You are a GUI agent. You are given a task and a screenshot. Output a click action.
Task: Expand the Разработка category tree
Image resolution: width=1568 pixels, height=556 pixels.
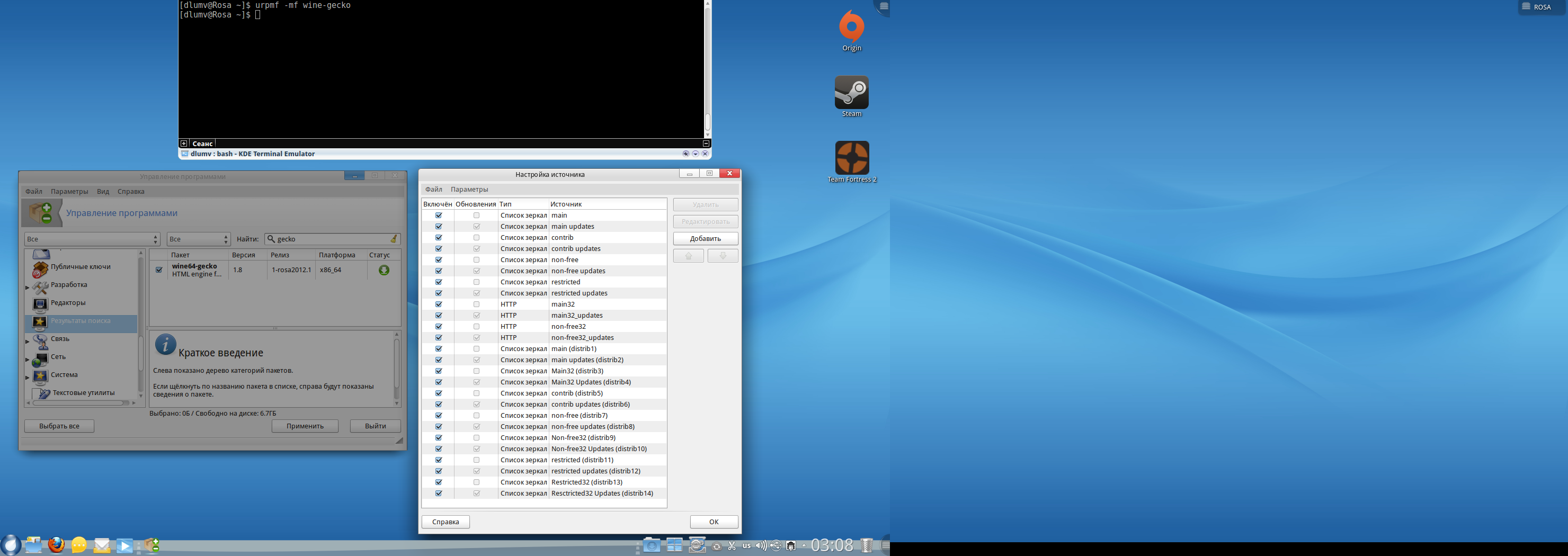tap(28, 287)
